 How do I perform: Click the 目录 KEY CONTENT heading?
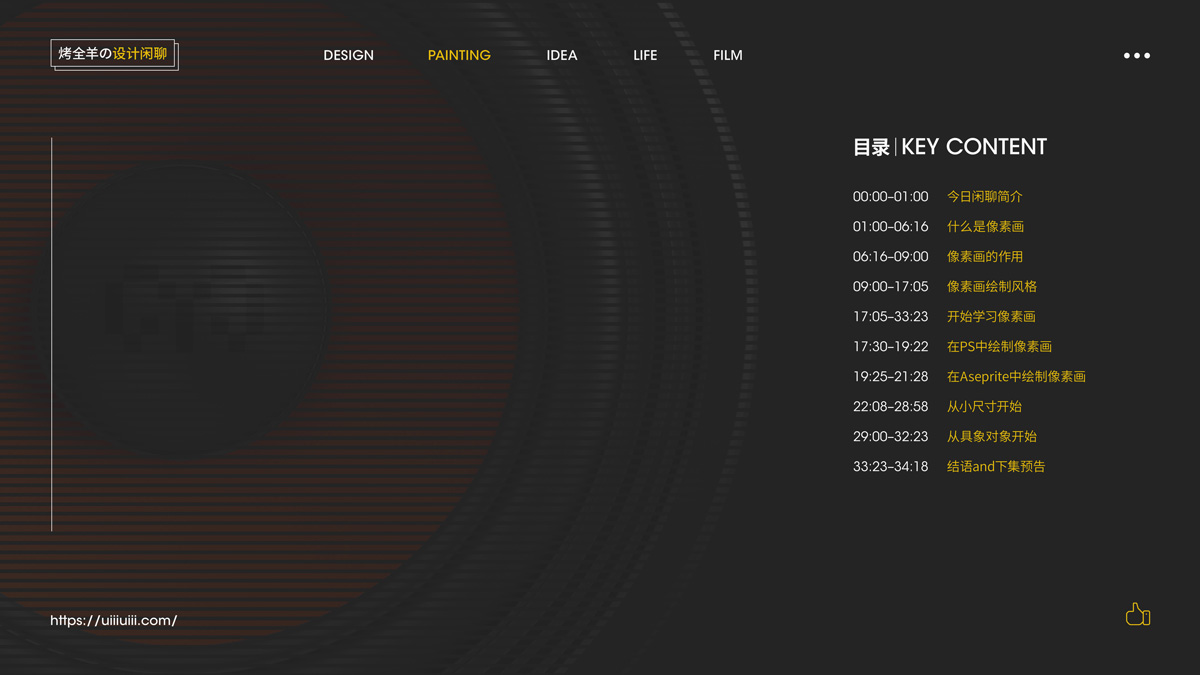pos(949,147)
